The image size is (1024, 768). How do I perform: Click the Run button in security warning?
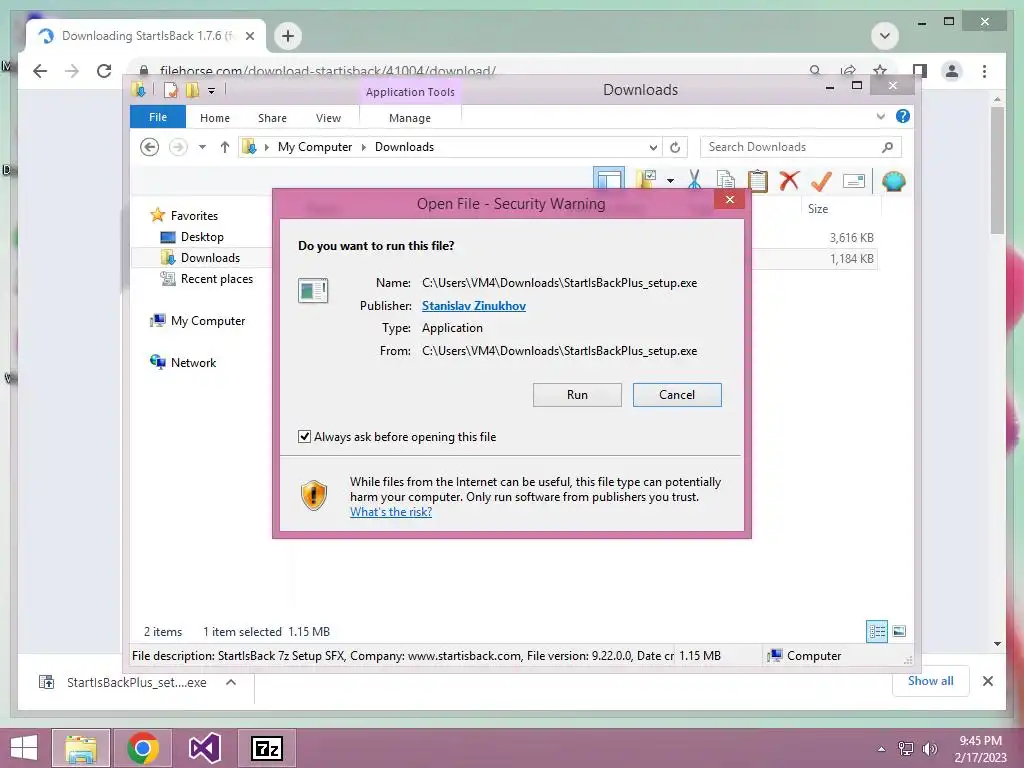pyautogui.click(x=577, y=395)
